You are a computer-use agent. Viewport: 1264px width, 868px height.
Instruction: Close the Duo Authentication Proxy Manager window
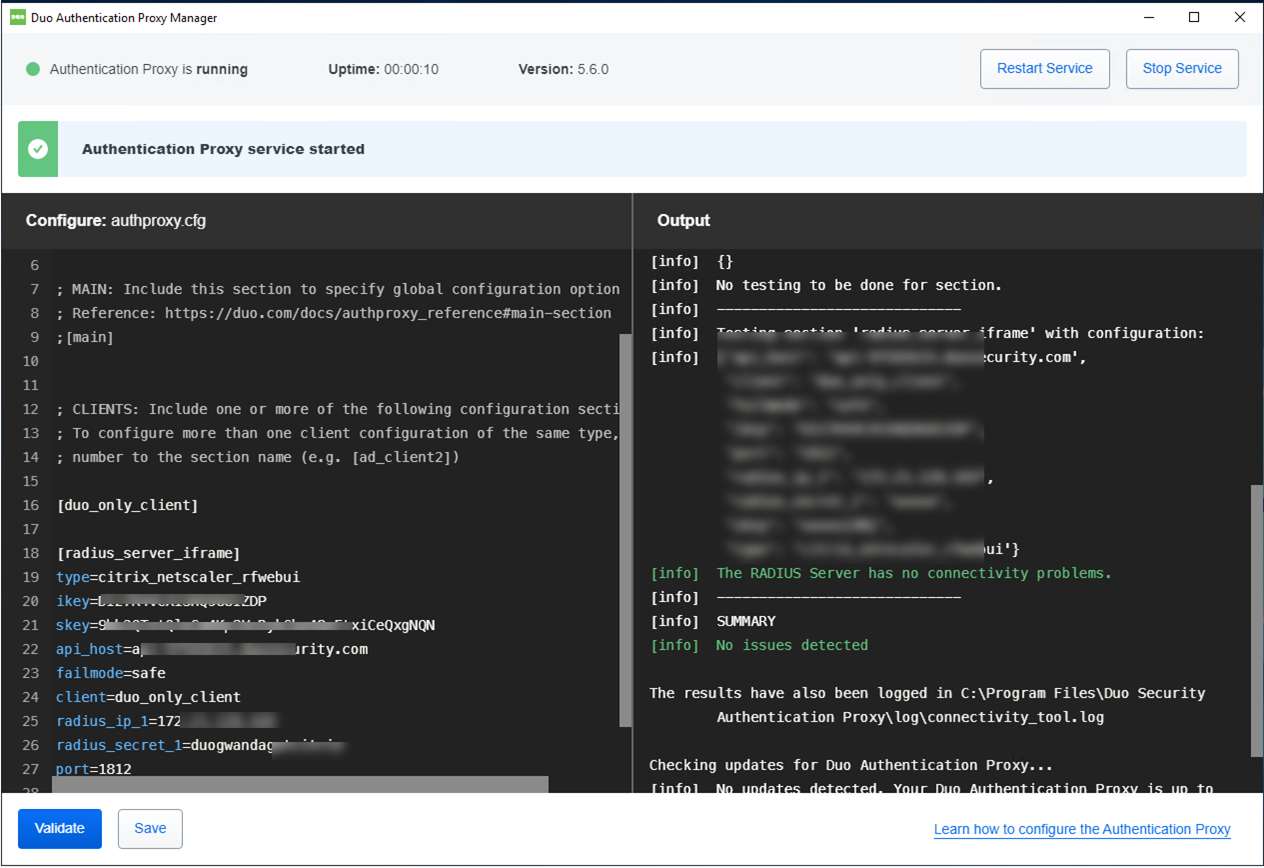(1240, 17)
